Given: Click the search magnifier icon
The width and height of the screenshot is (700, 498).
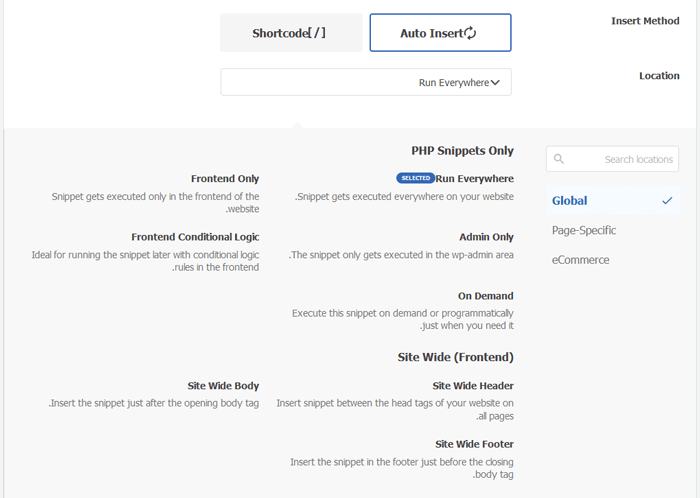Looking at the screenshot, I should click(x=559, y=159).
